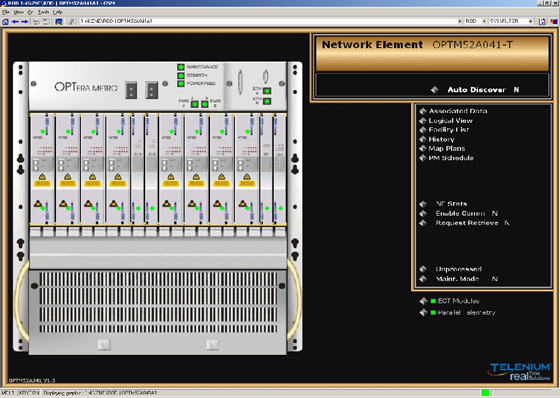Go forward with the right arrow

pyautogui.click(x=24, y=21)
